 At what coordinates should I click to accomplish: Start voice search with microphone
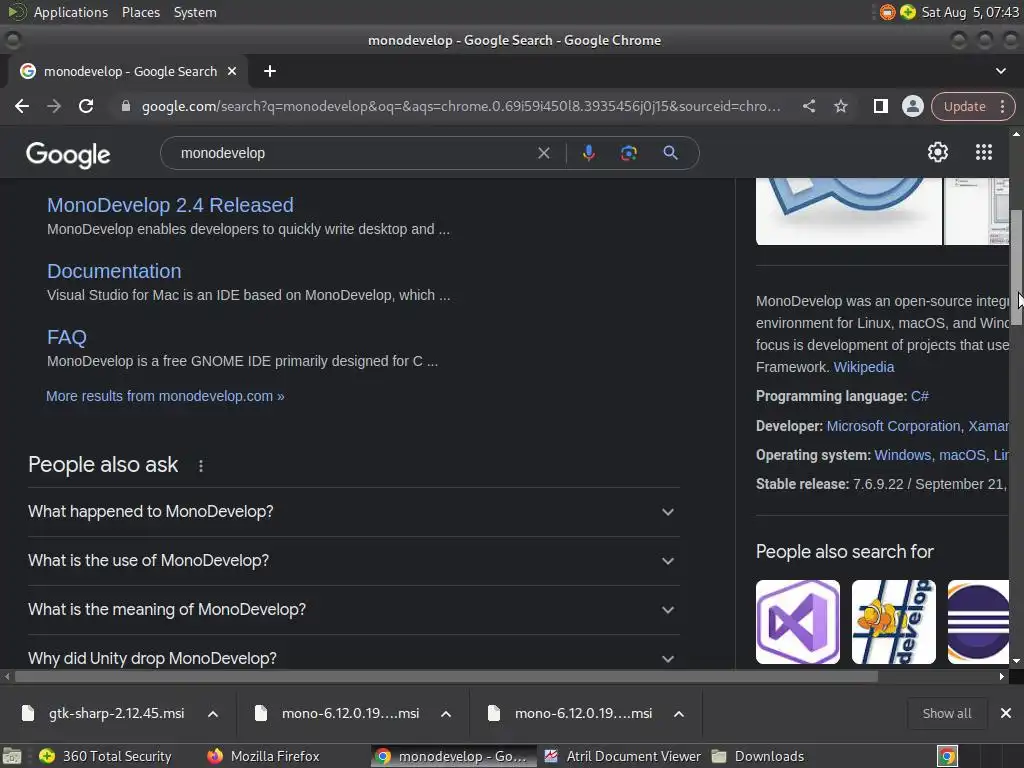pos(588,153)
